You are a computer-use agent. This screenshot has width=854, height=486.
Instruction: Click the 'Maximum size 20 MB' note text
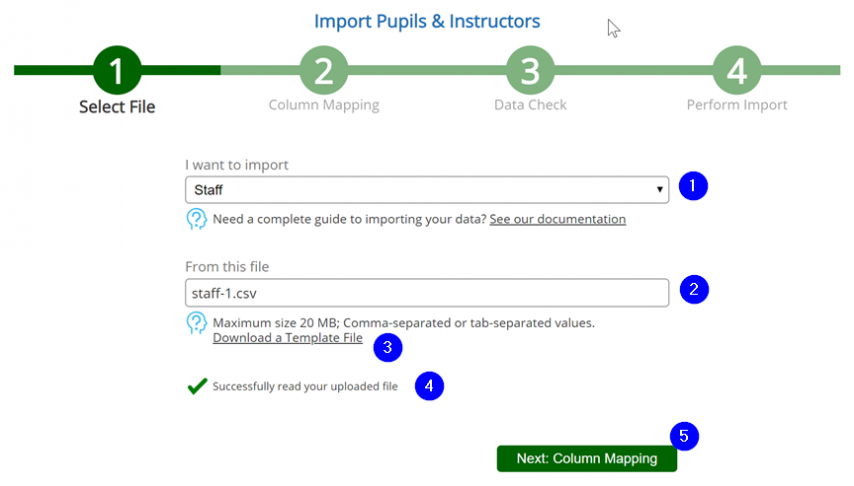(404, 323)
